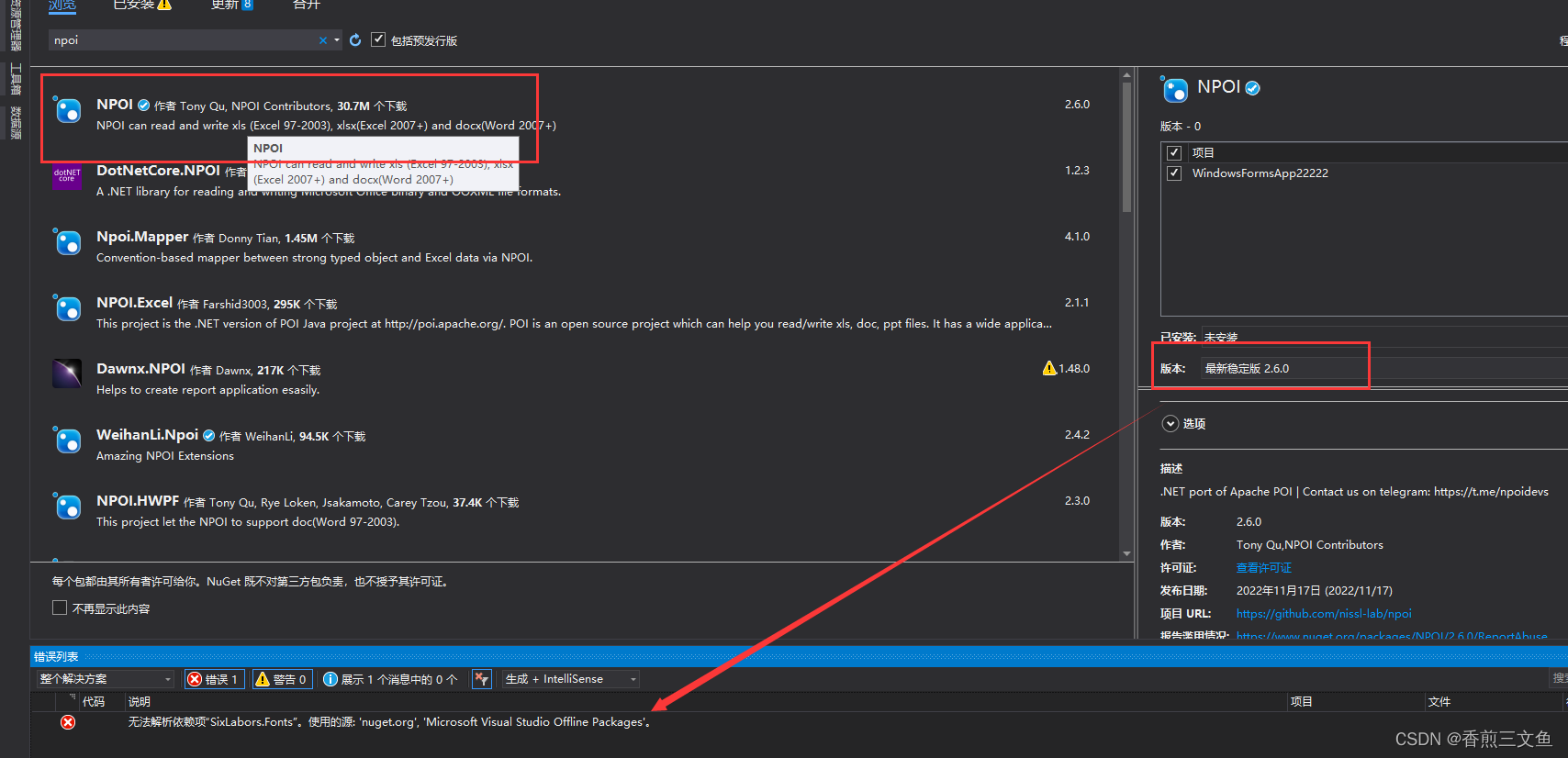Toggle include prerelease checkbox
Image resolution: width=1568 pixels, height=758 pixels.
point(378,39)
